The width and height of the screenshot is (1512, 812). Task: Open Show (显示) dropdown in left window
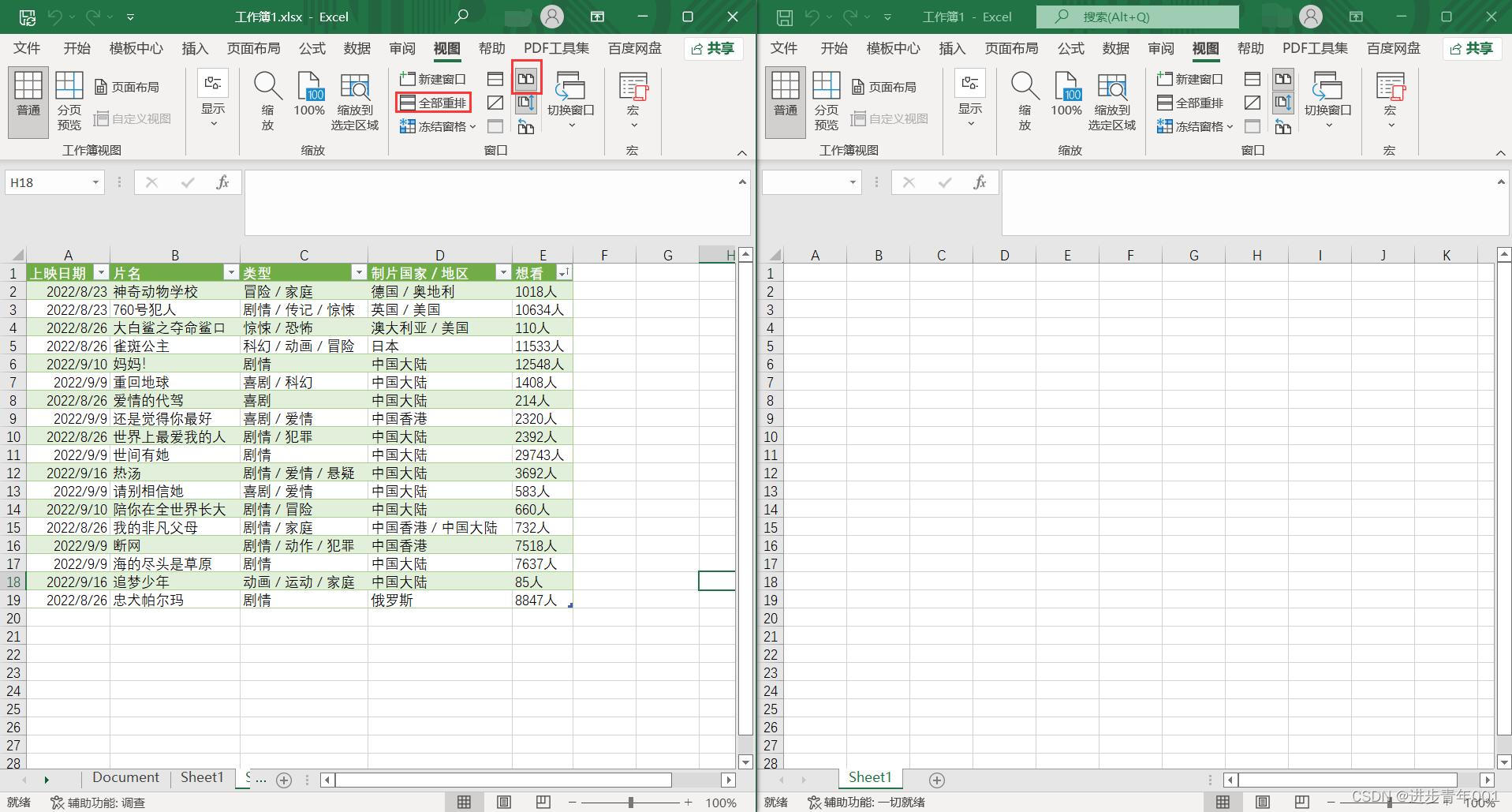[x=213, y=99]
